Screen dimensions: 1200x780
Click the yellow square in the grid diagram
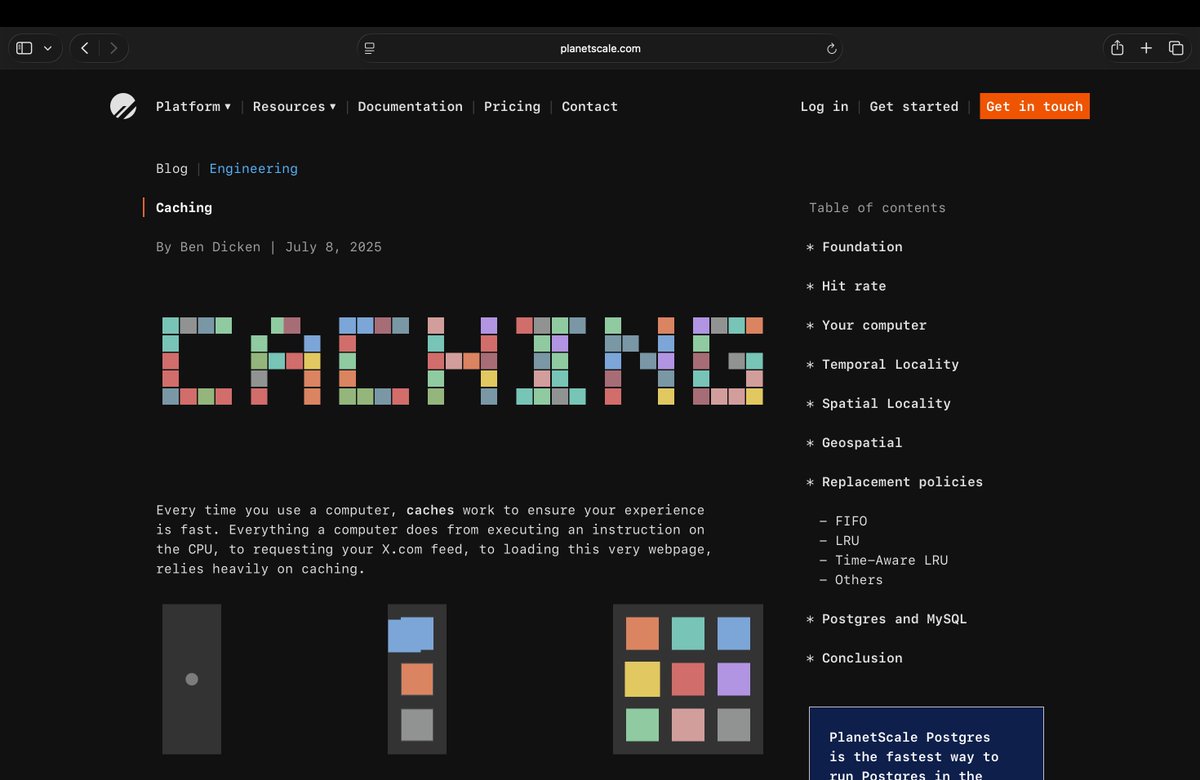tap(642, 679)
